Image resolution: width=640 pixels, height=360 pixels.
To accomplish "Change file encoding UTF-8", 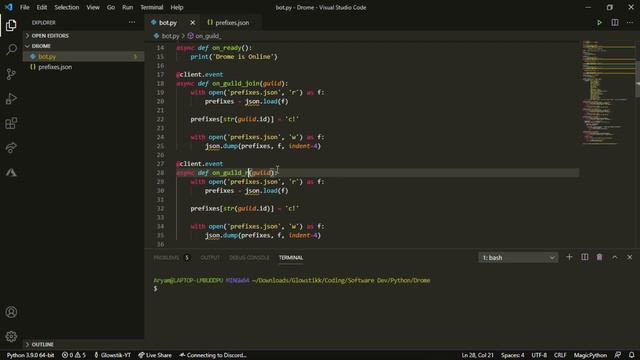I will (539, 355).
